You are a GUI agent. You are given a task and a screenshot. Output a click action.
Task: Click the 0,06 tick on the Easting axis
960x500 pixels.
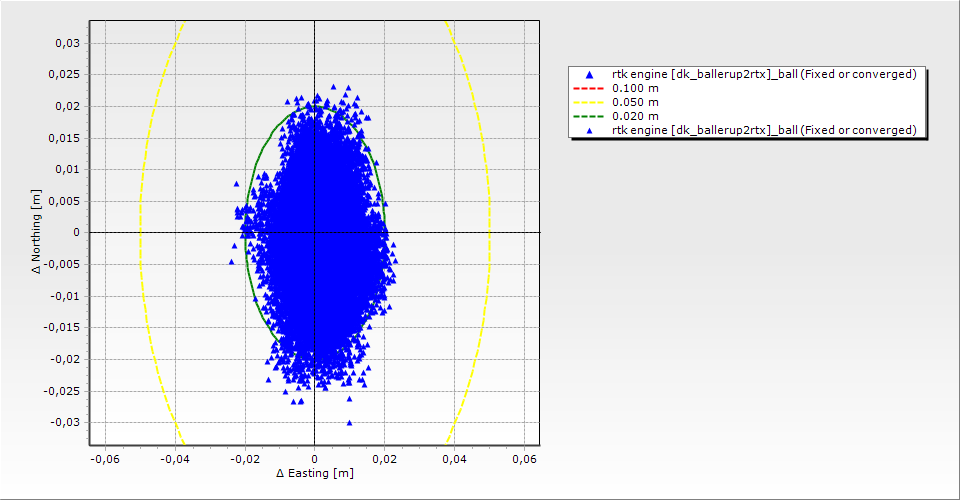click(x=525, y=459)
